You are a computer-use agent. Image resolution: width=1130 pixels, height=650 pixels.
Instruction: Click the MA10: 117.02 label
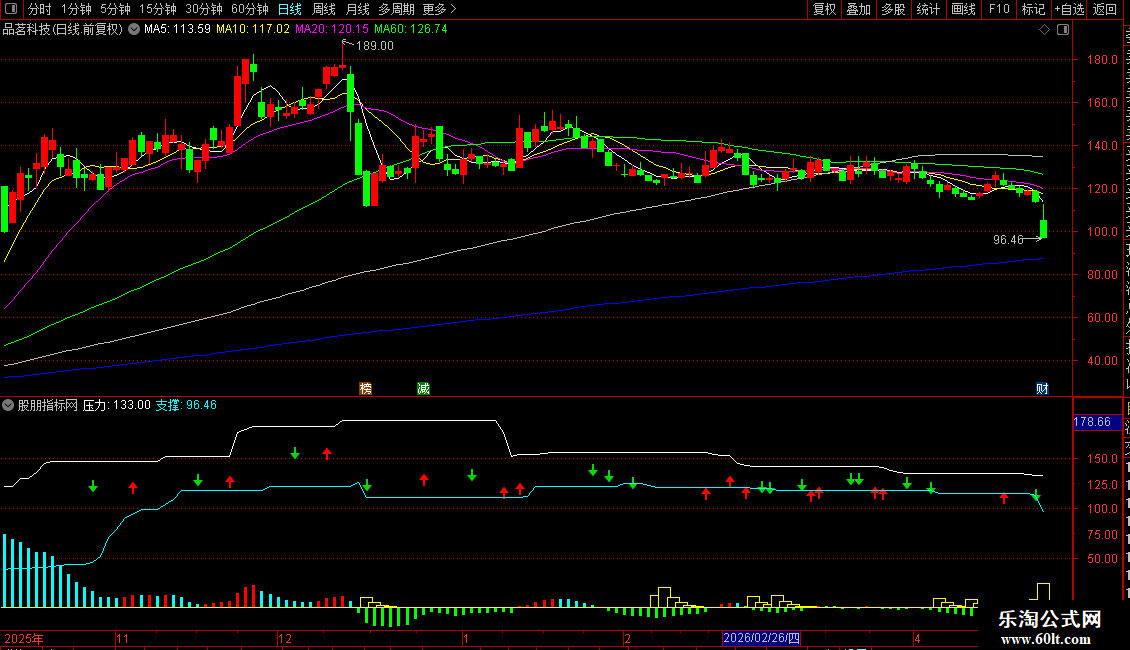pos(253,29)
